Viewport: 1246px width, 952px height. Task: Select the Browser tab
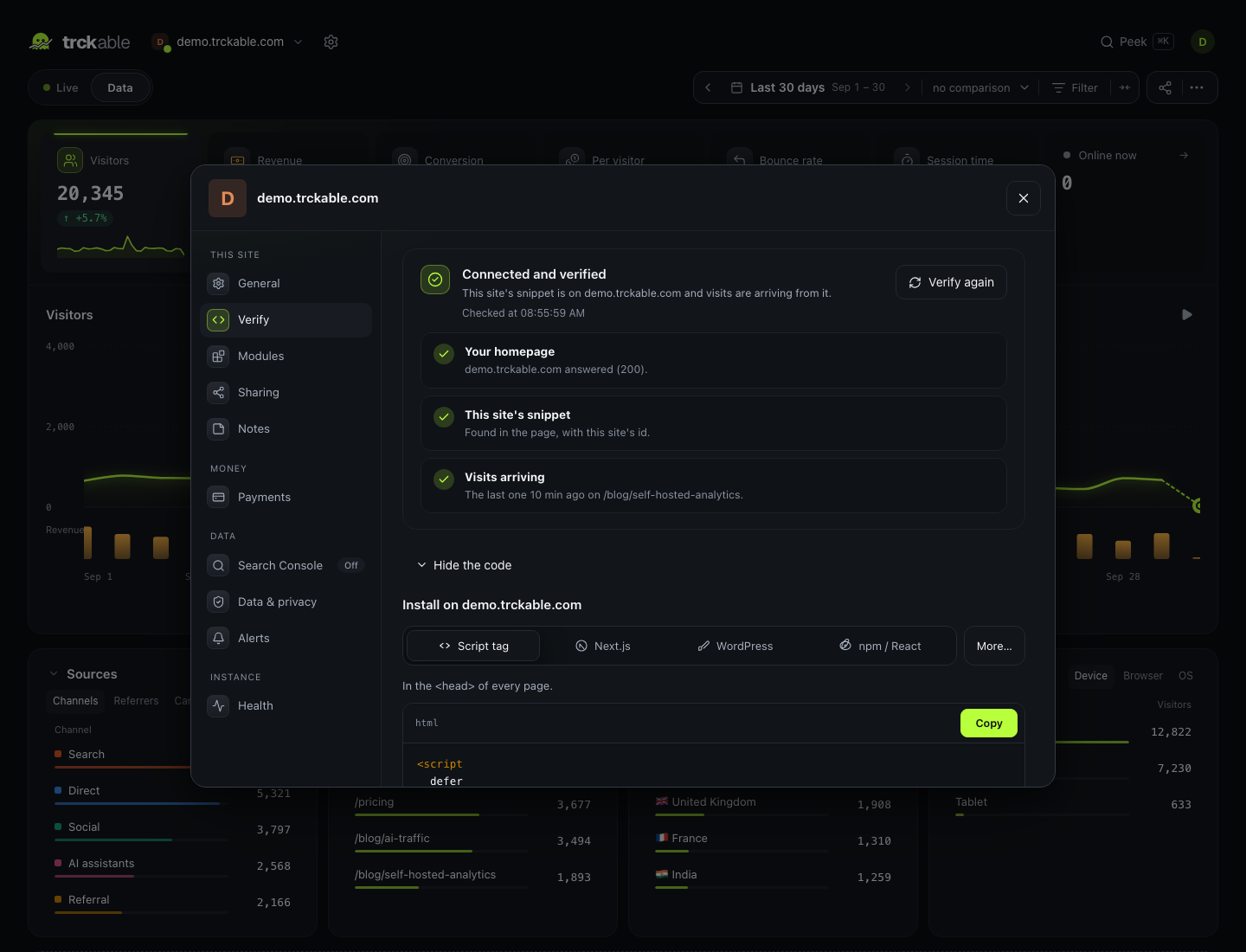pos(1143,676)
